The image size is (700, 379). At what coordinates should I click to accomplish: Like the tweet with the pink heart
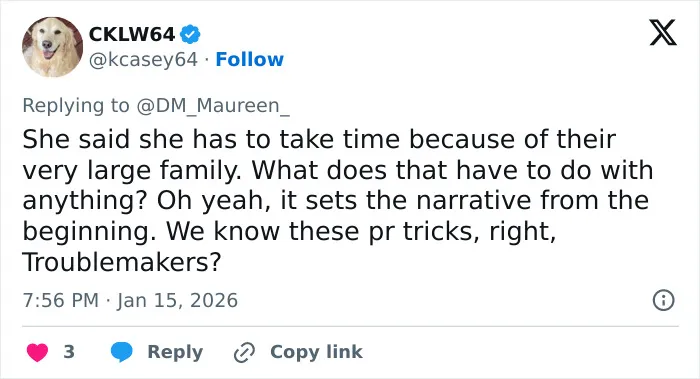(38, 352)
